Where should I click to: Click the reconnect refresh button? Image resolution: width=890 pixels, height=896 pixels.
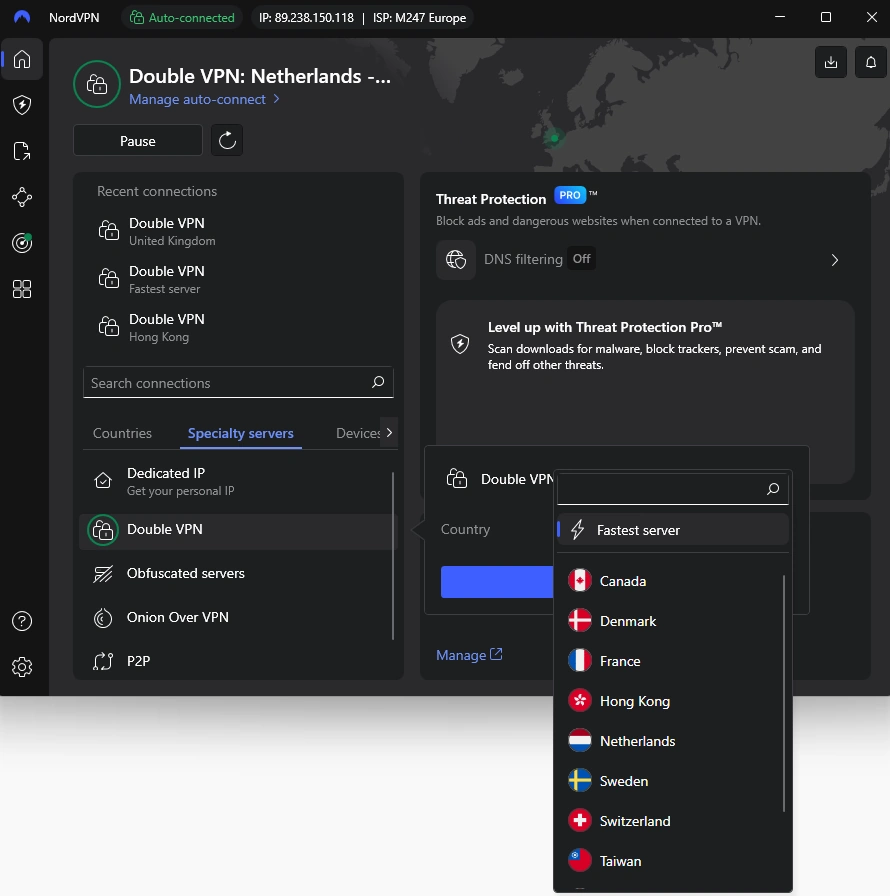tap(227, 140)
